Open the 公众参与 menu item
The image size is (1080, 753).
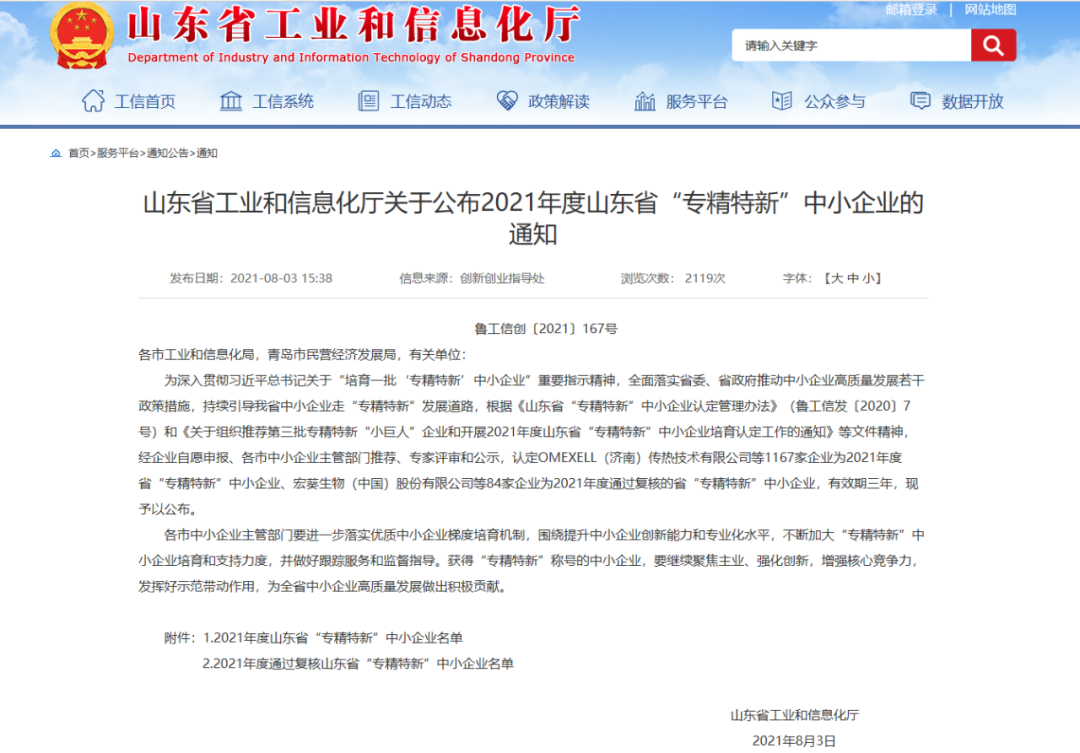(835, 102)
